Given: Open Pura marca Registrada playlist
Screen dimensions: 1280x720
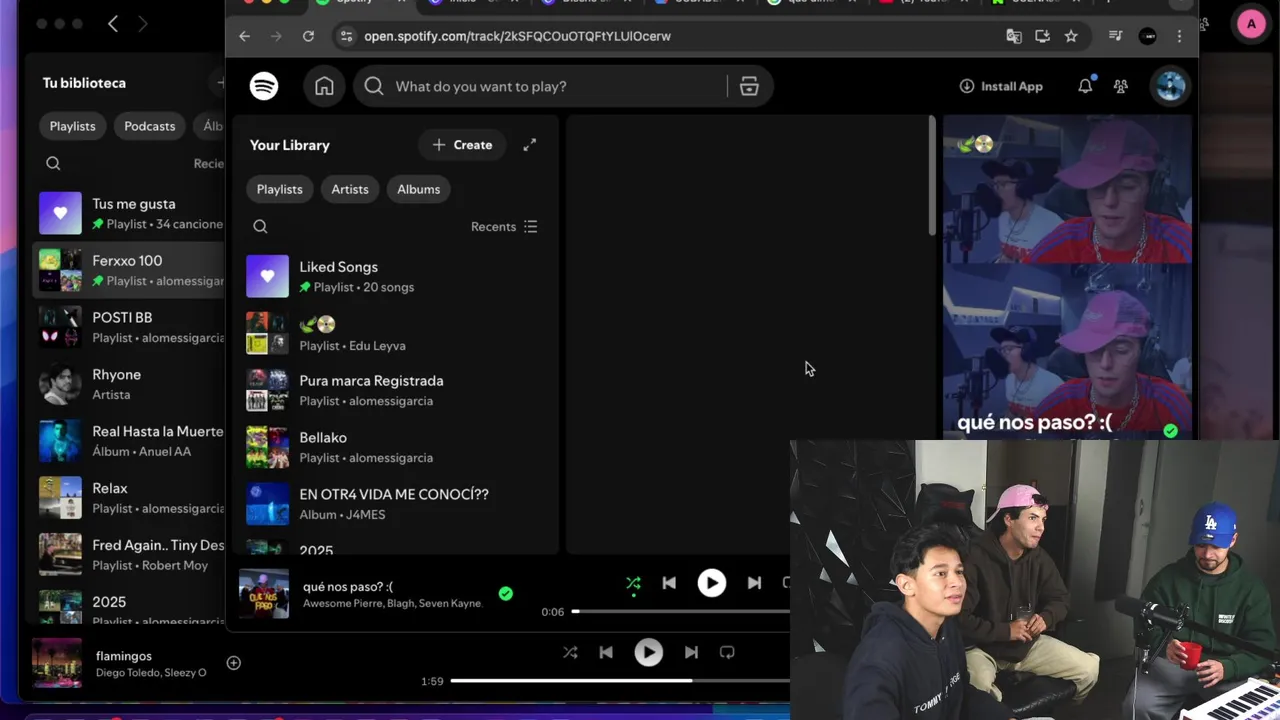Looking at the screenshot, I should (x=395, y=390).
